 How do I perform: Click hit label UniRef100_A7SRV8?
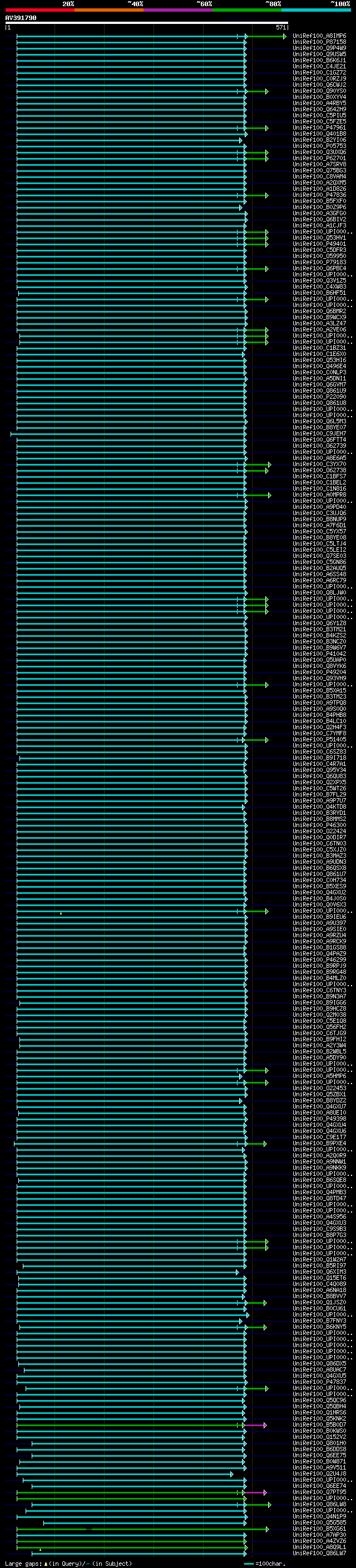[x=319, y=164]
